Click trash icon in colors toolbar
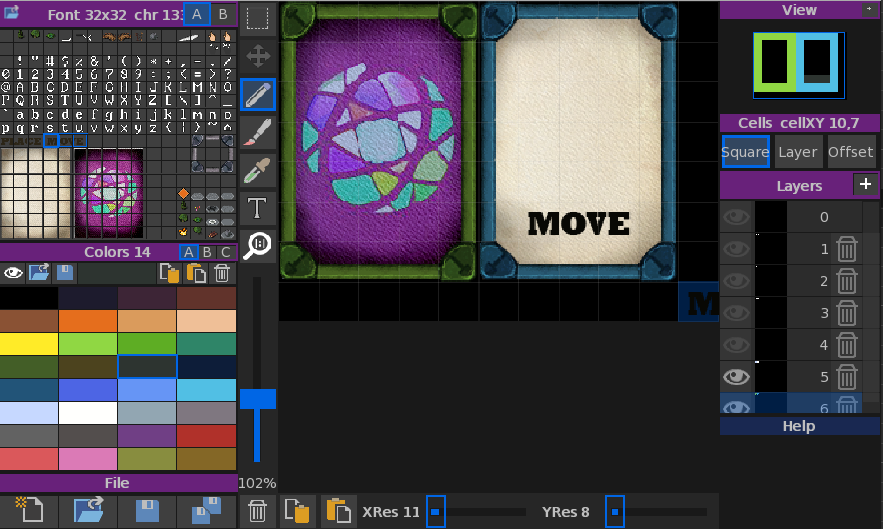The height and width of the screenshot is (529, 883). point(222,273)
